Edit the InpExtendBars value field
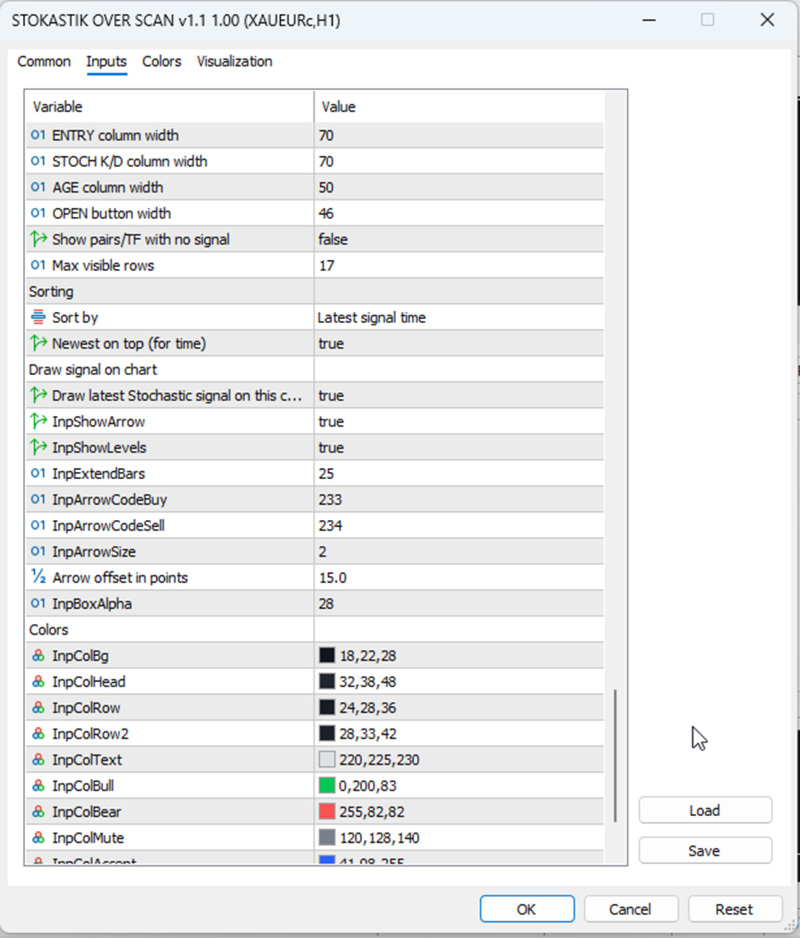Image resolution: width=800 pixels, height=938 pixels. tap(459, 474)
